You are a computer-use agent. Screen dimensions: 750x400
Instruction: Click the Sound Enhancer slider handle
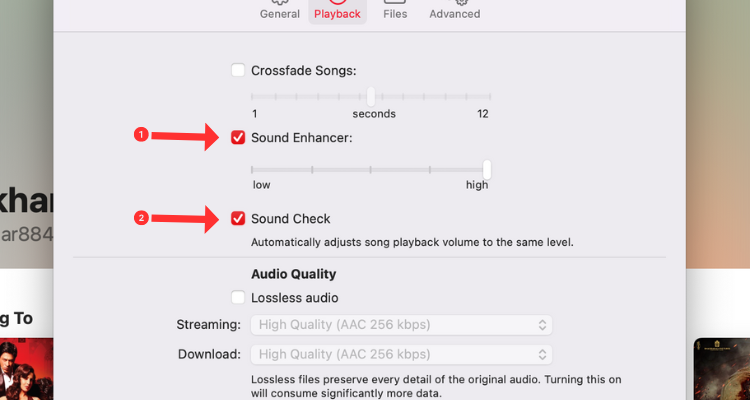click(x=487, y=169)
